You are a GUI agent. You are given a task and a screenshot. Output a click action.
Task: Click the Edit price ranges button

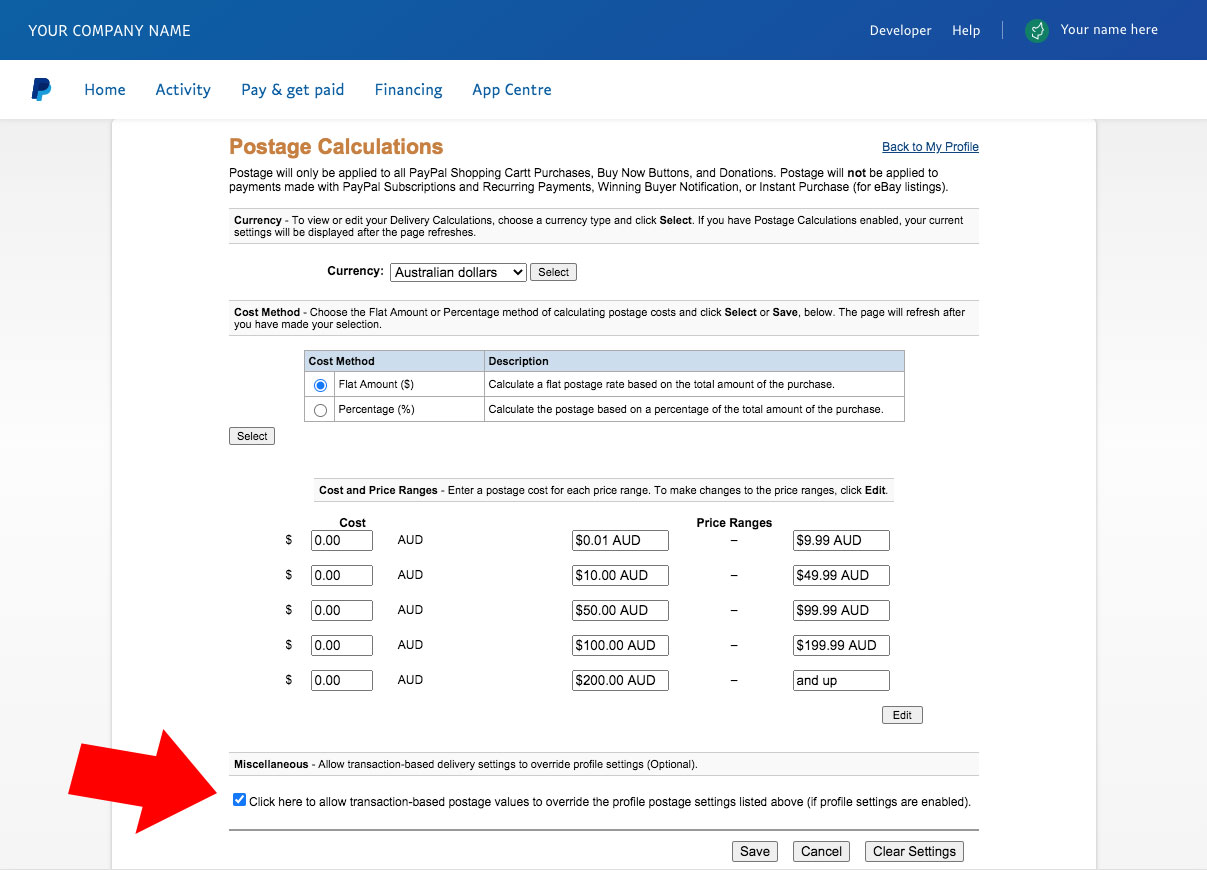(x=902, y=715)
